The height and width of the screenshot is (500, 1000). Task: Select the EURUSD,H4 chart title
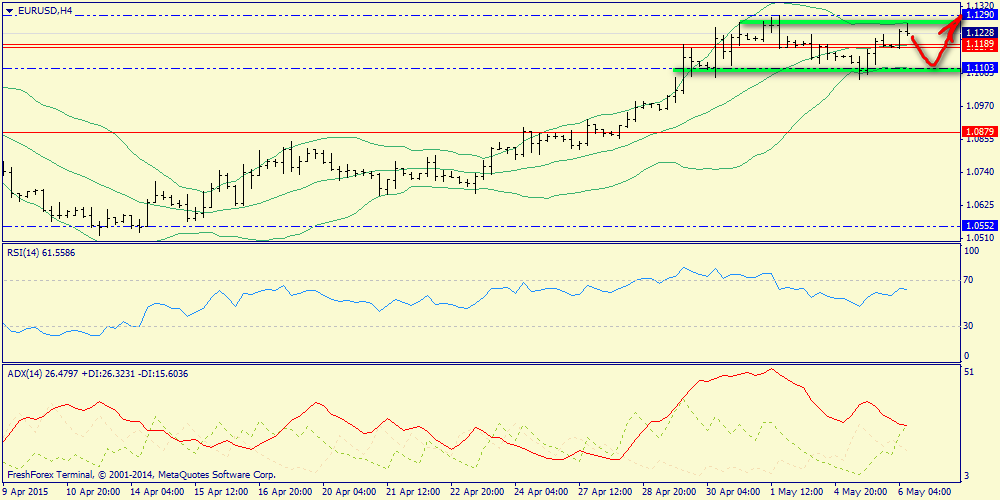click(44, 10)
